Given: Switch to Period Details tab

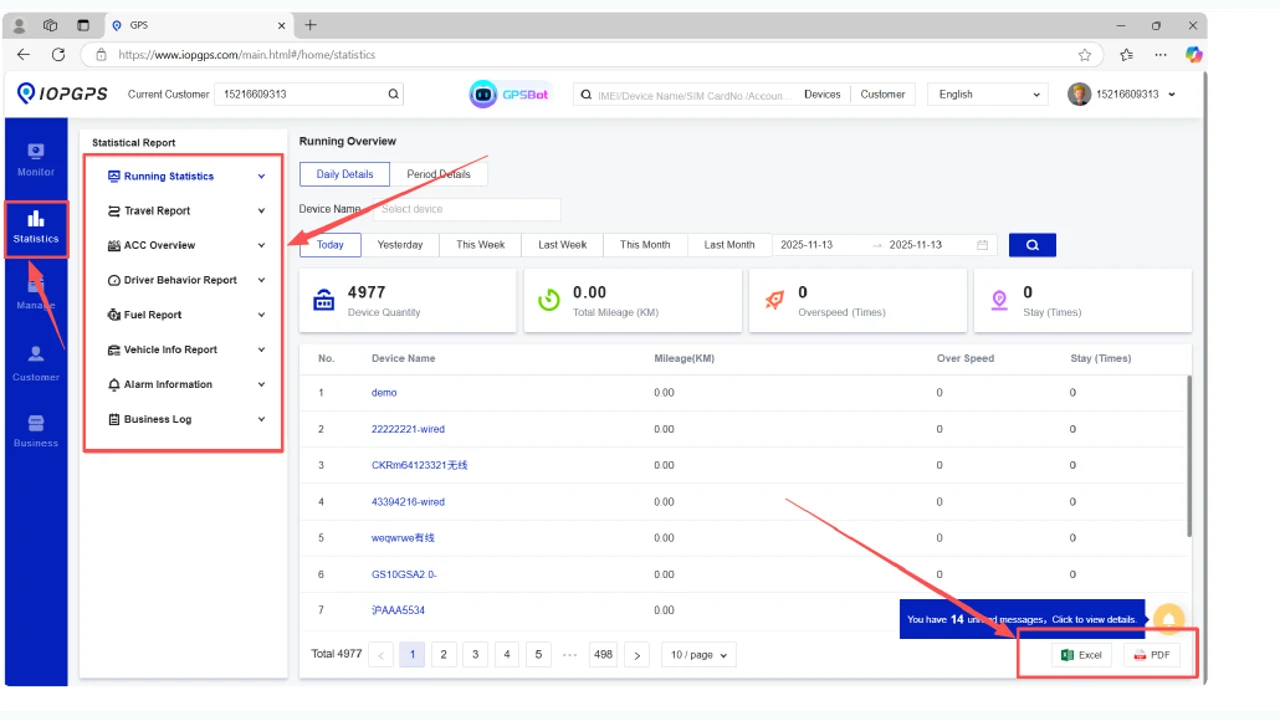Looking at the screenshot, I should [438, 174].
